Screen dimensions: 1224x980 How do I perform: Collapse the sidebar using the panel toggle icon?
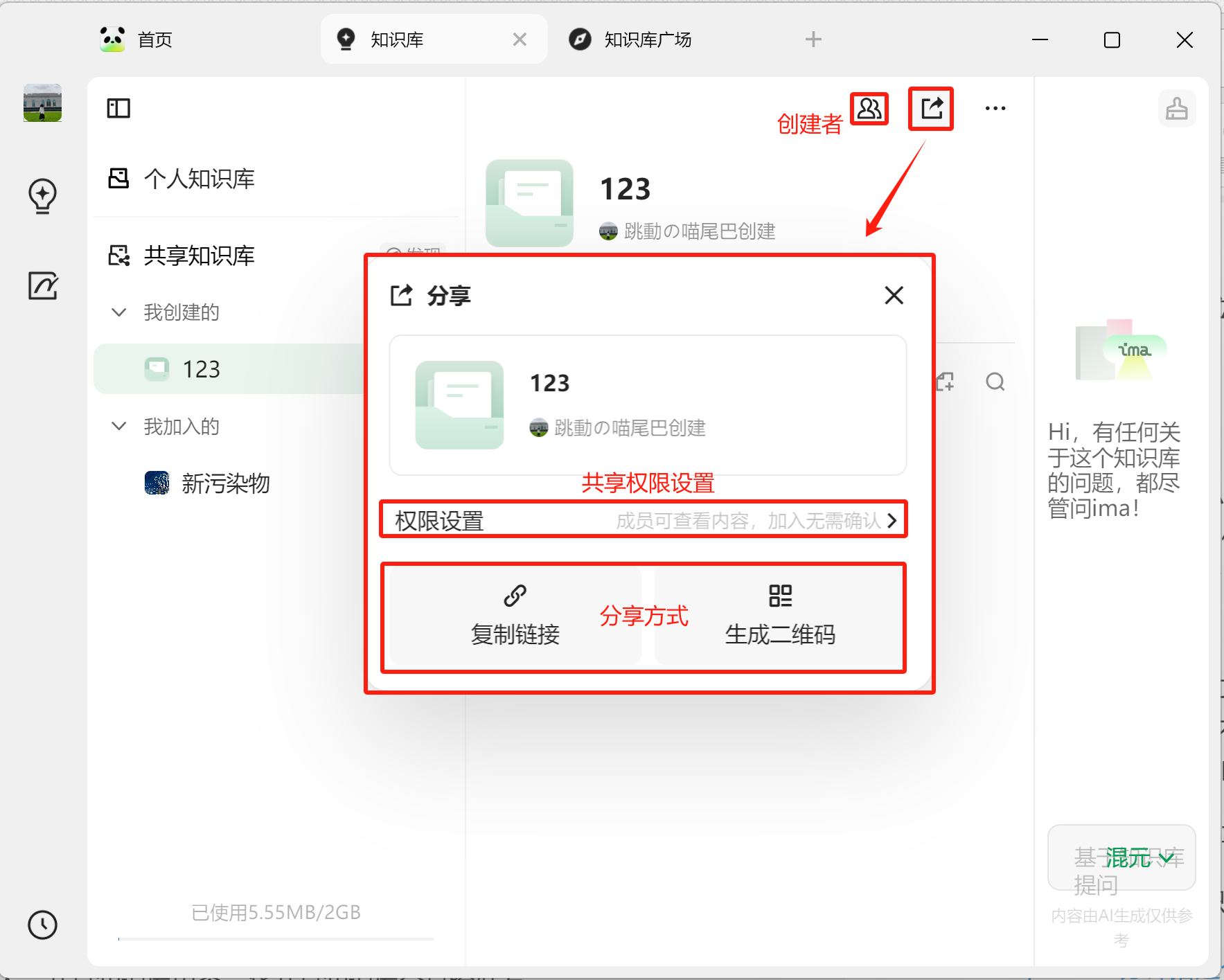[118, 108]
